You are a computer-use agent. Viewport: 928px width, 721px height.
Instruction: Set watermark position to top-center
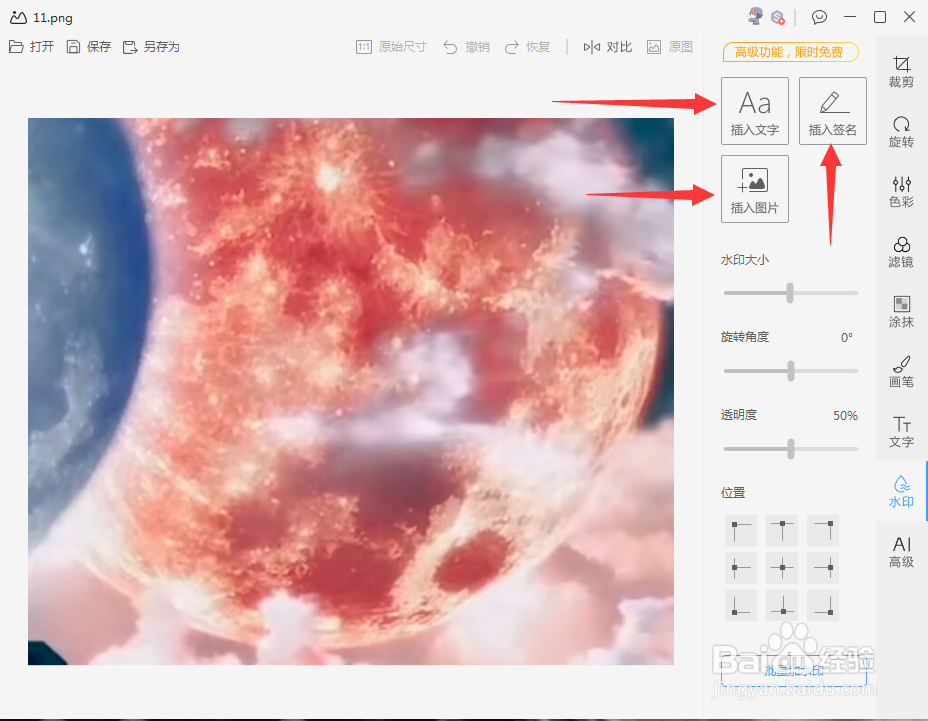pos(782,530)
